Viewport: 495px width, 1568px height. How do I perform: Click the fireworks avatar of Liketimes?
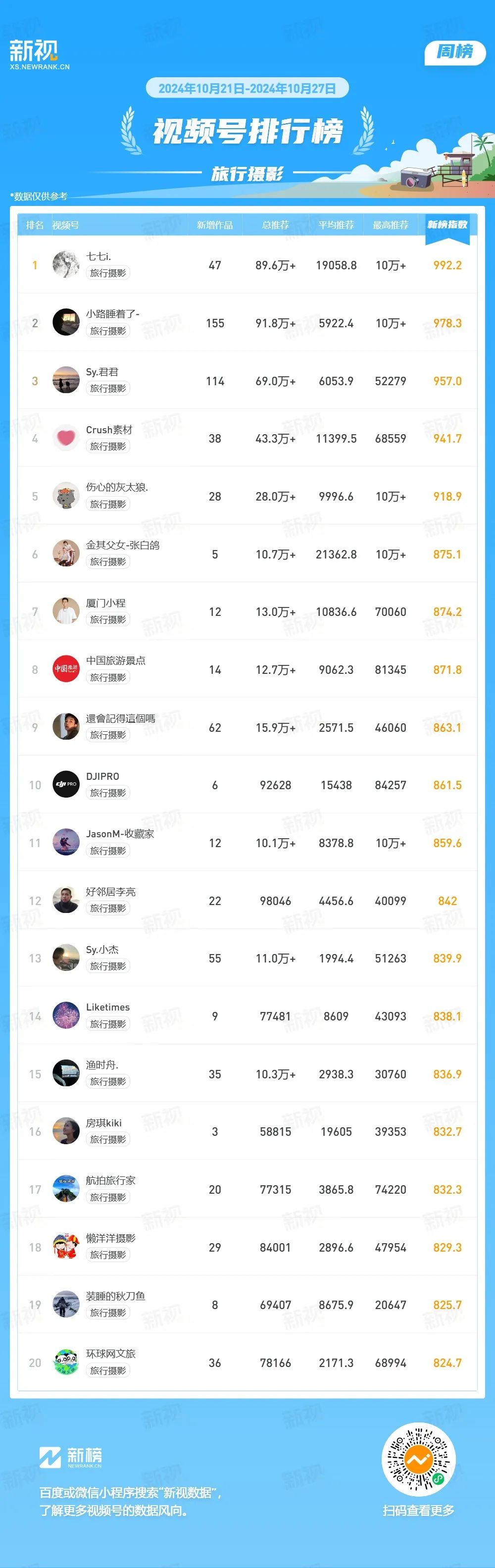[x=66, y=1016]
